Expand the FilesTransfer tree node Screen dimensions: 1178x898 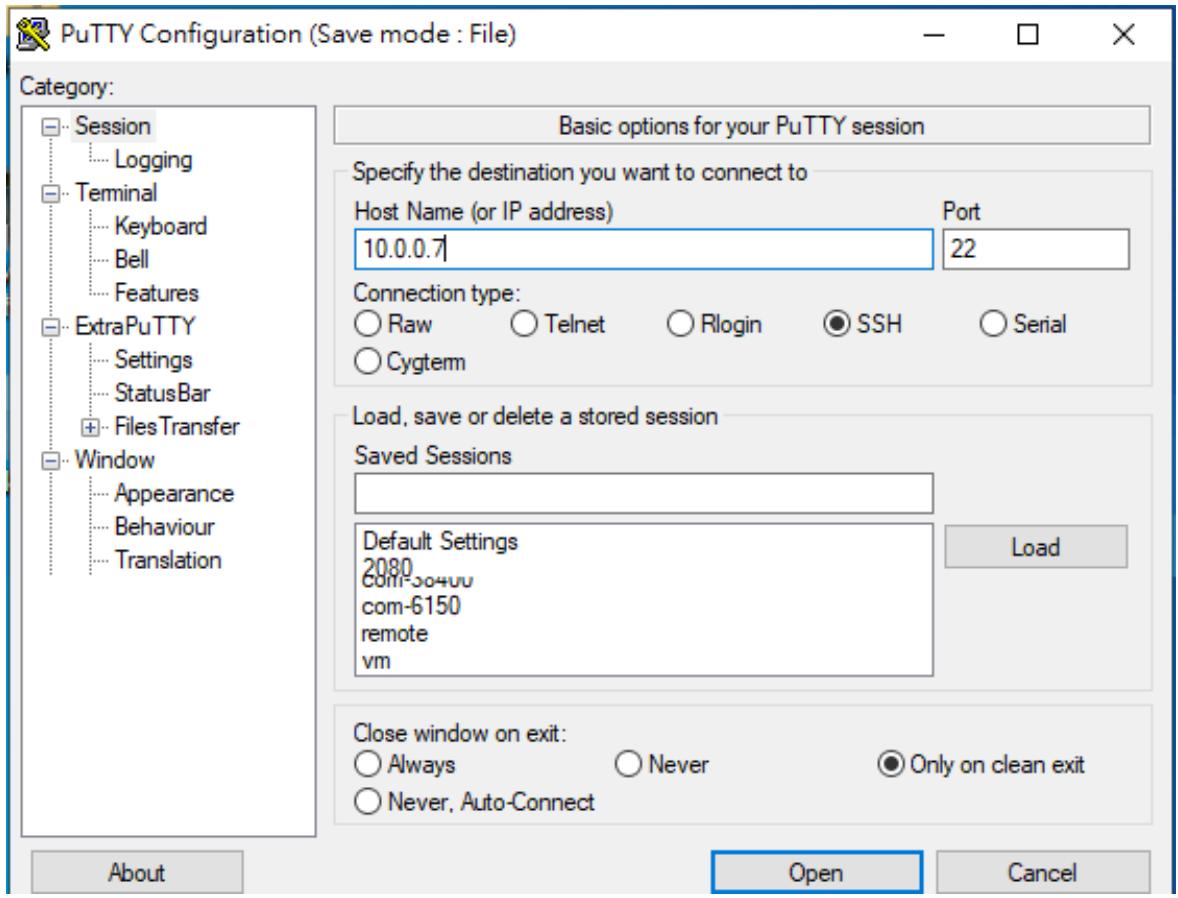tap(90, 428)
